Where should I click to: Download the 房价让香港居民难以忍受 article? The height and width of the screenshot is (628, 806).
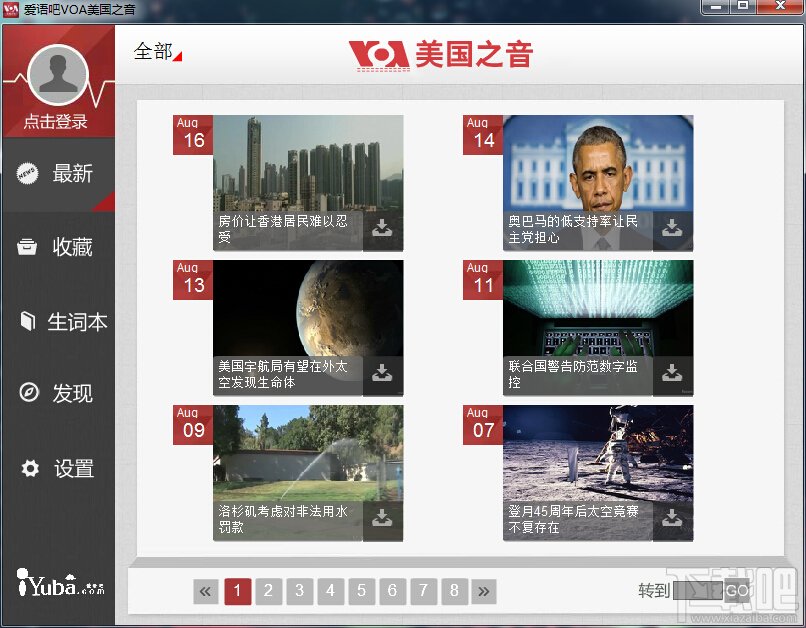pos(382,230)
